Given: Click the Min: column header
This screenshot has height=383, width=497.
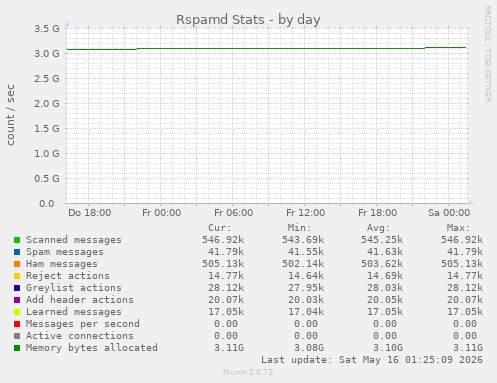Looking at the screenshot, I should [299, 228].
